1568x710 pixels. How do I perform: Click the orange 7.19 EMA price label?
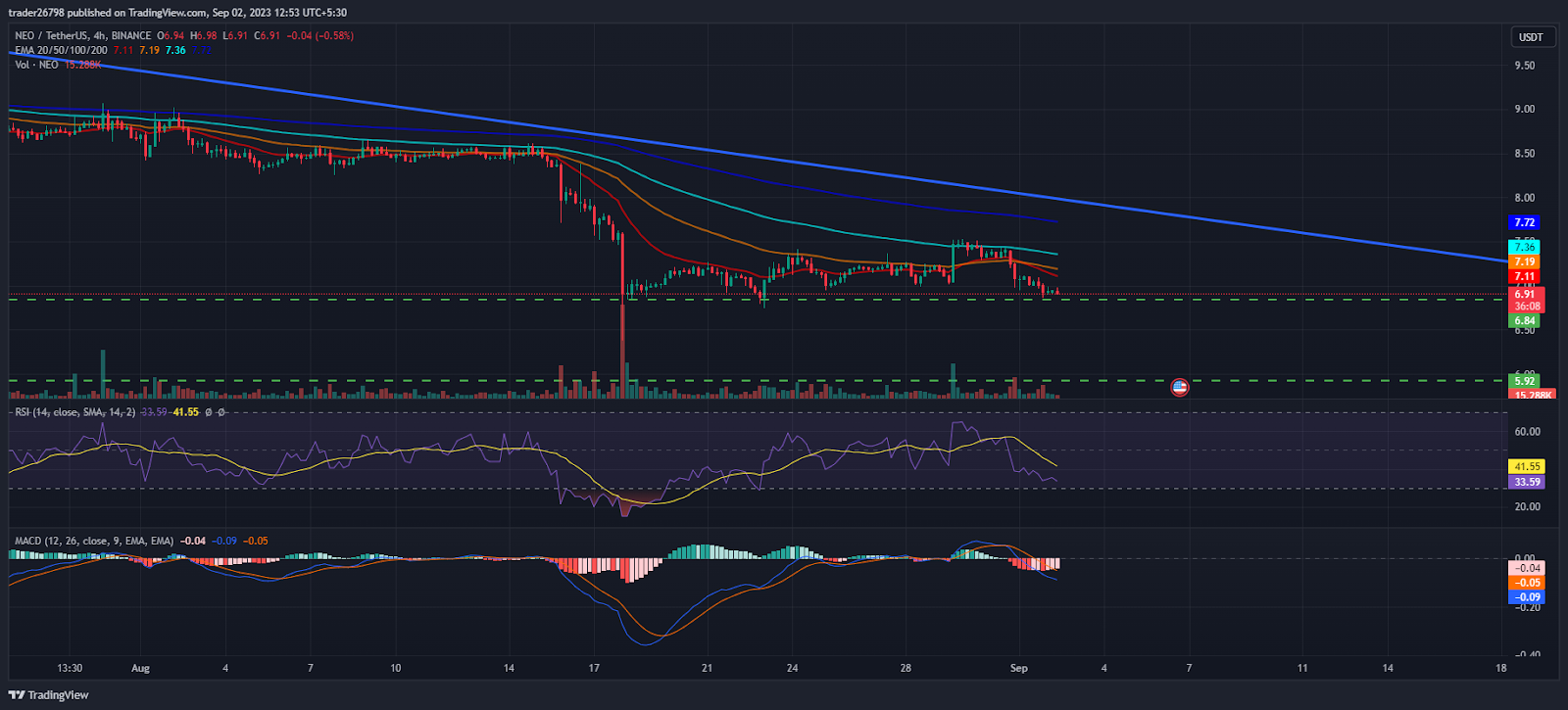click(x=1525, y=262)
